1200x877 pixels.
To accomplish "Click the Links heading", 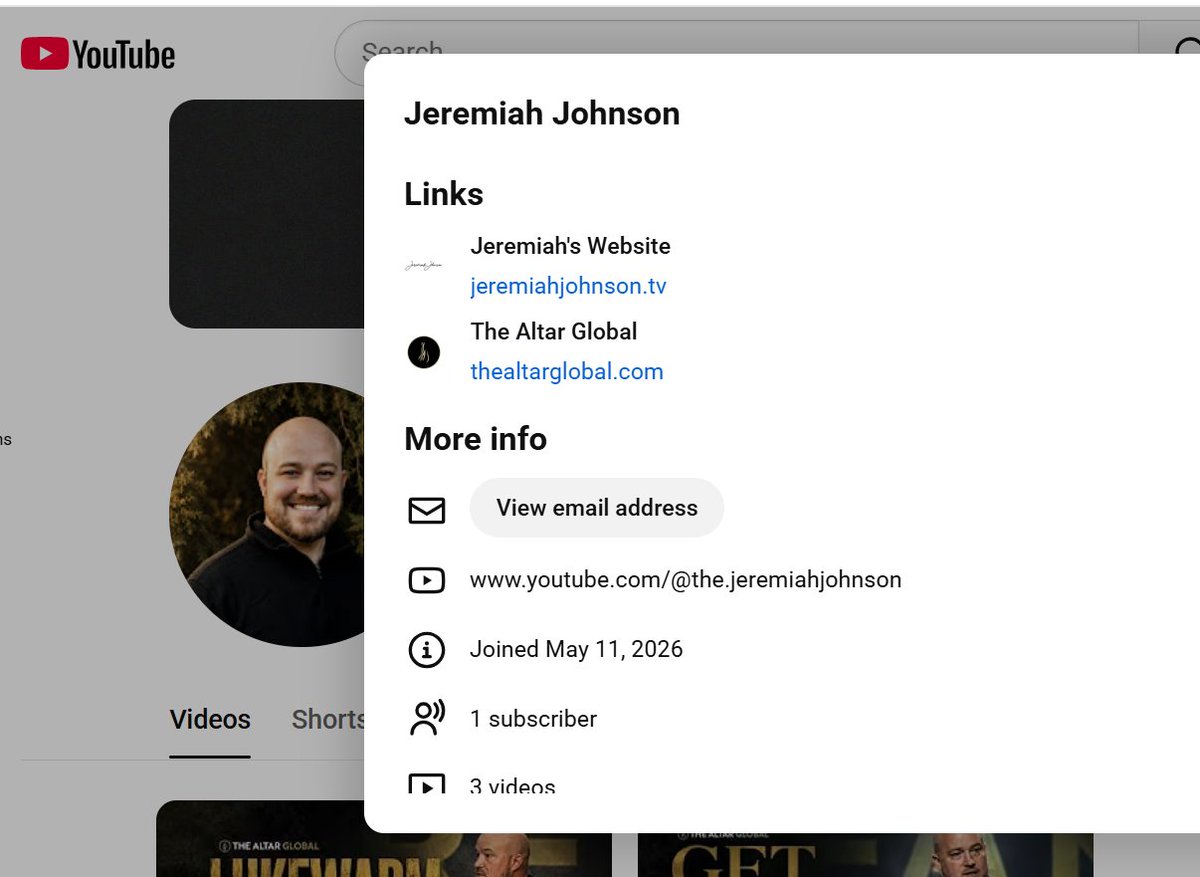I will pyautogui.click(x=444, y=194).
